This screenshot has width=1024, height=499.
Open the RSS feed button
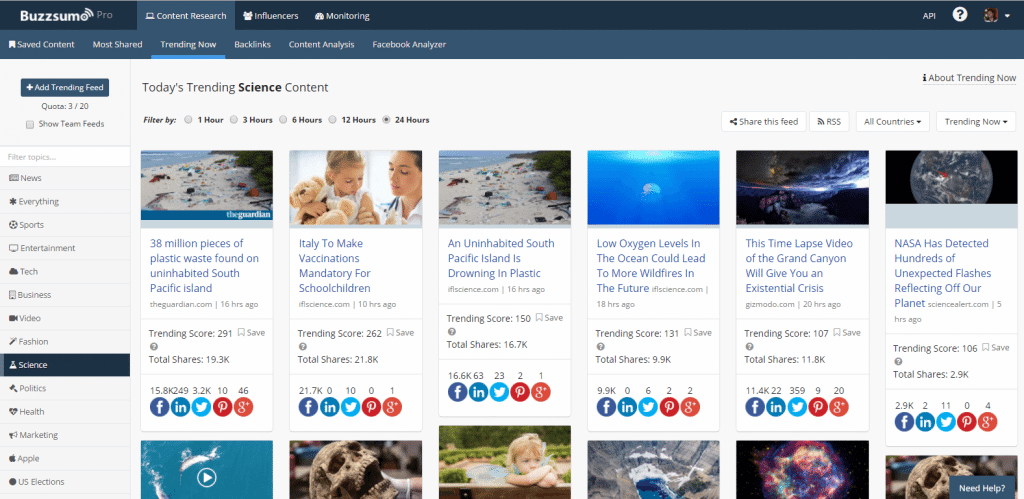pyautogui.click(x=829, y=121)
